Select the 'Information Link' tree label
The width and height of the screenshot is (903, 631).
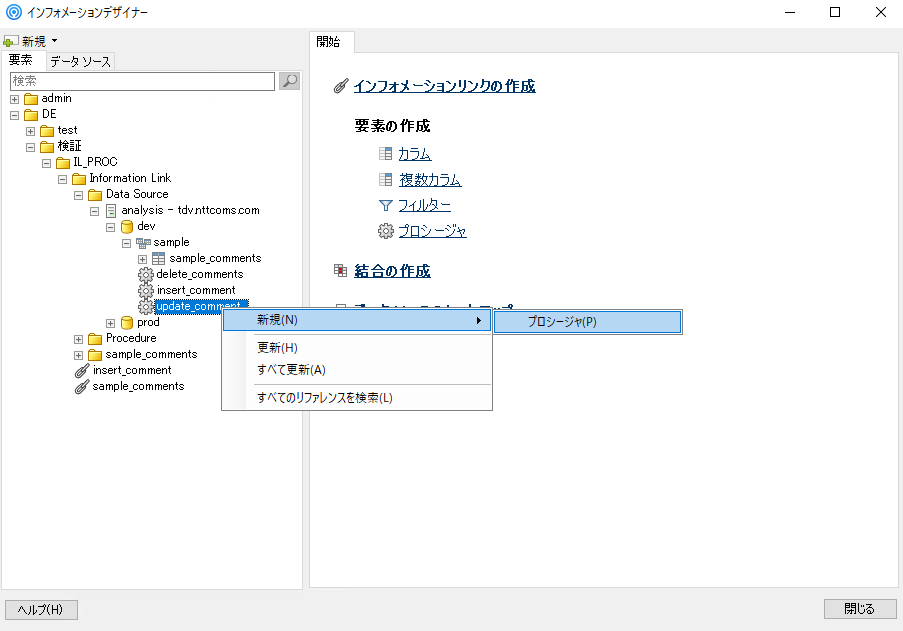(x=130, y=178)
